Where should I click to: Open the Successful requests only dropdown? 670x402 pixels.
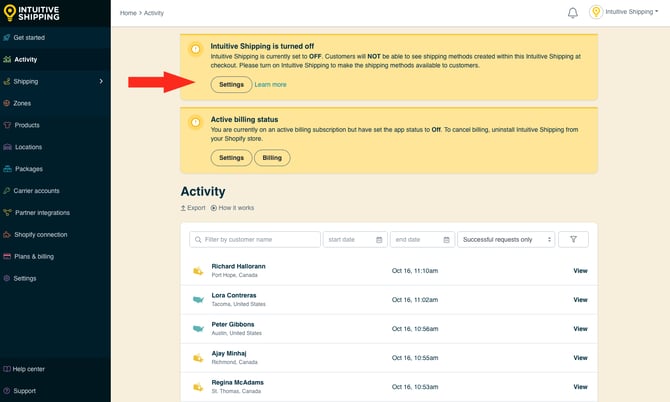[x=506, y=239]
